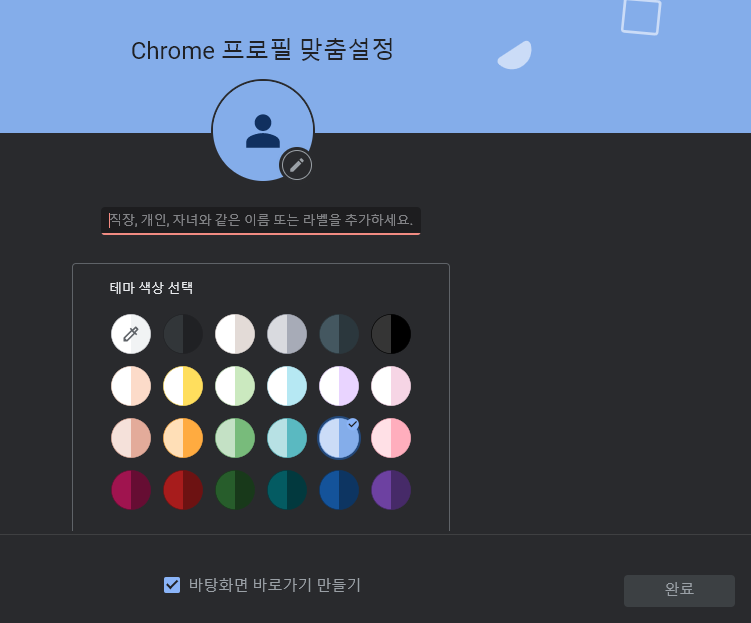The image size is (751, 623).
Task: Select the black theme swatch
Action: tap(391, 334)
